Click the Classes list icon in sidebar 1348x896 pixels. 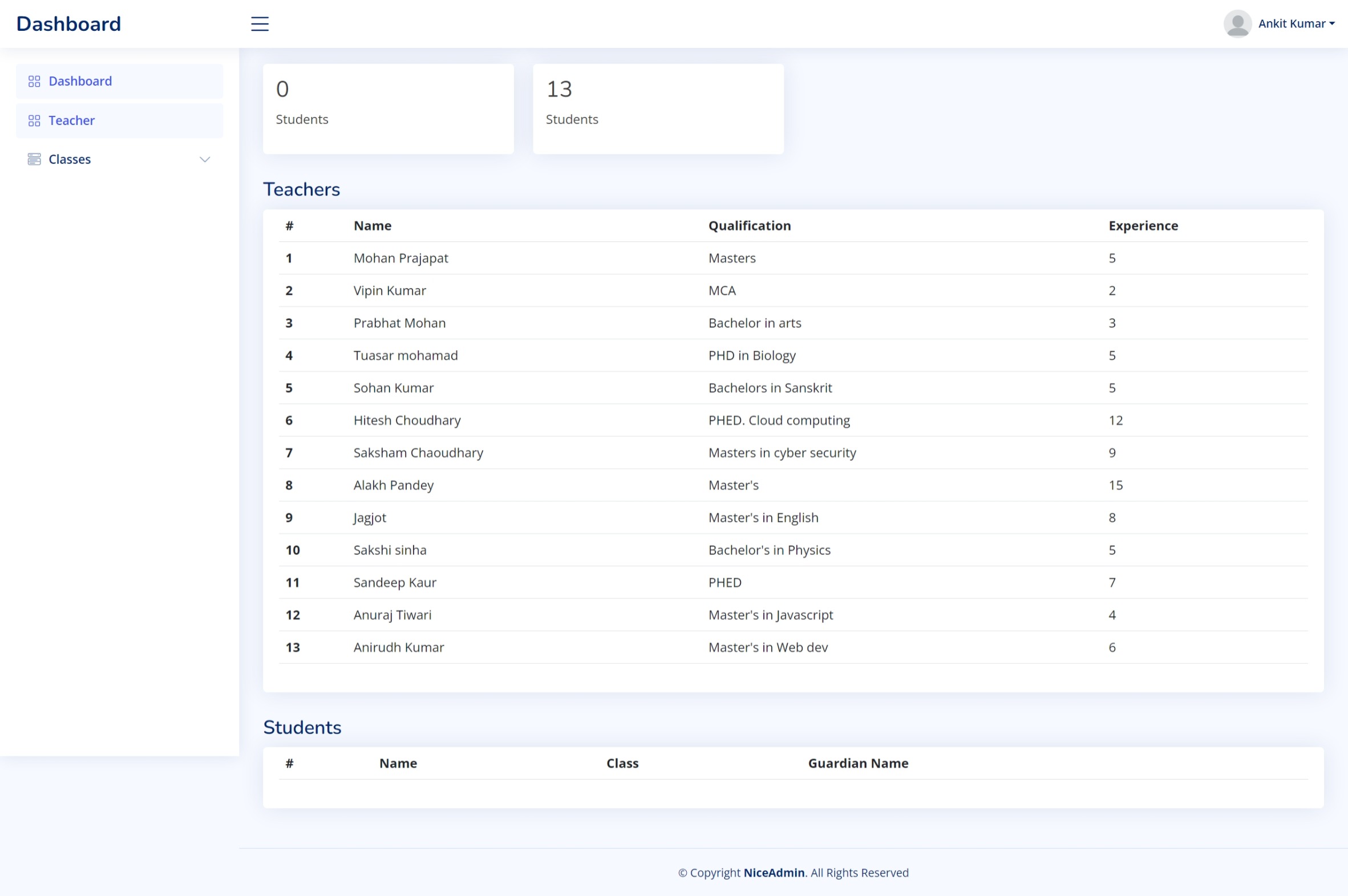click(x=34, y=160)
